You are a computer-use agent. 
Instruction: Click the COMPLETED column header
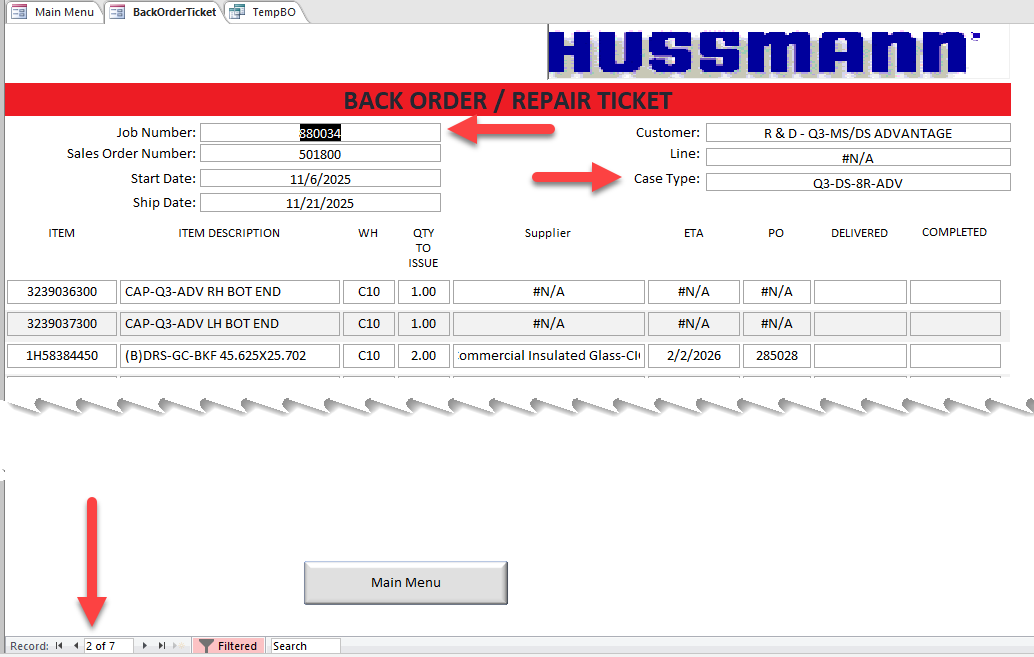(954, 232)
